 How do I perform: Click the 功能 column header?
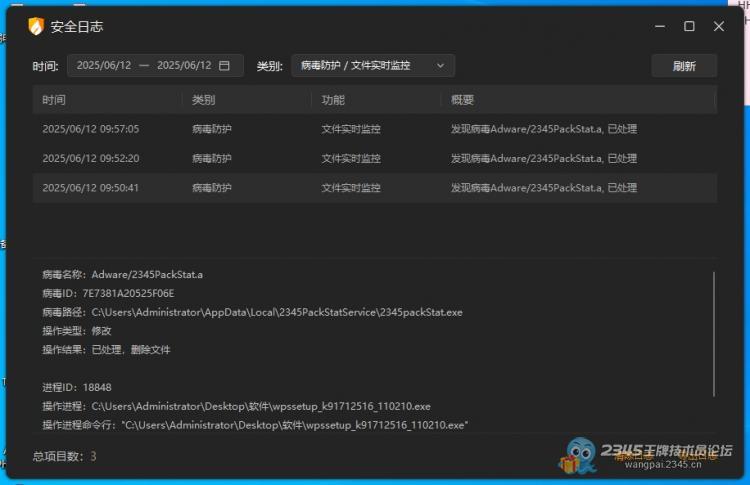point(333,100)
